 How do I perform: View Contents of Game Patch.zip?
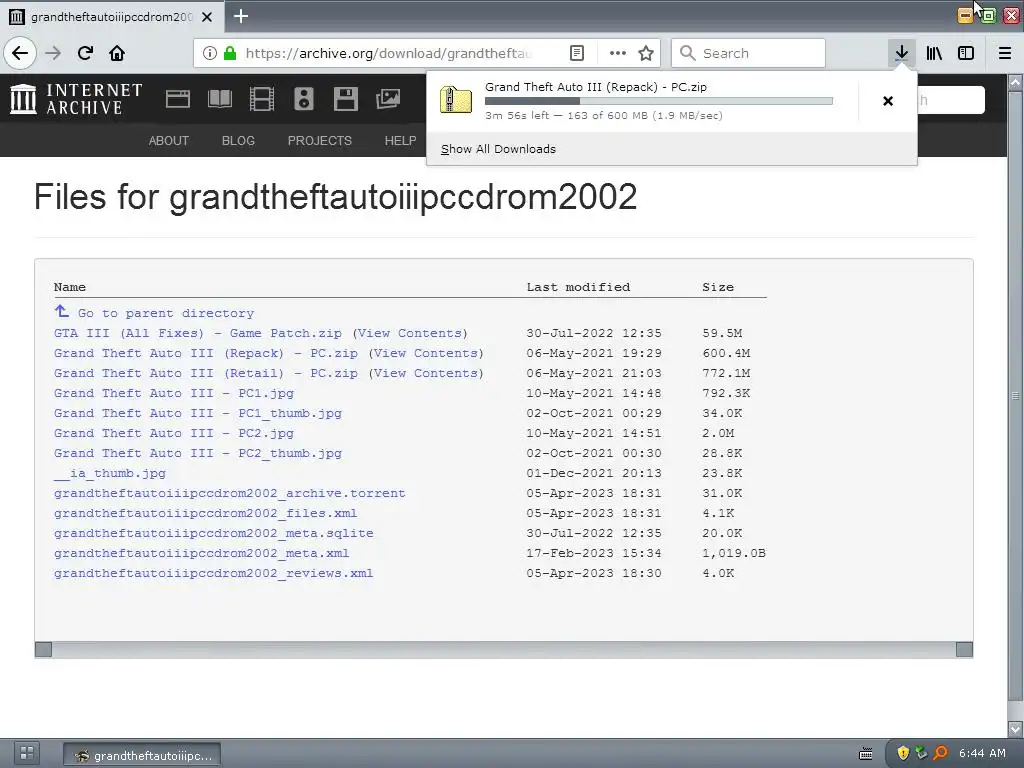[410, 333]
